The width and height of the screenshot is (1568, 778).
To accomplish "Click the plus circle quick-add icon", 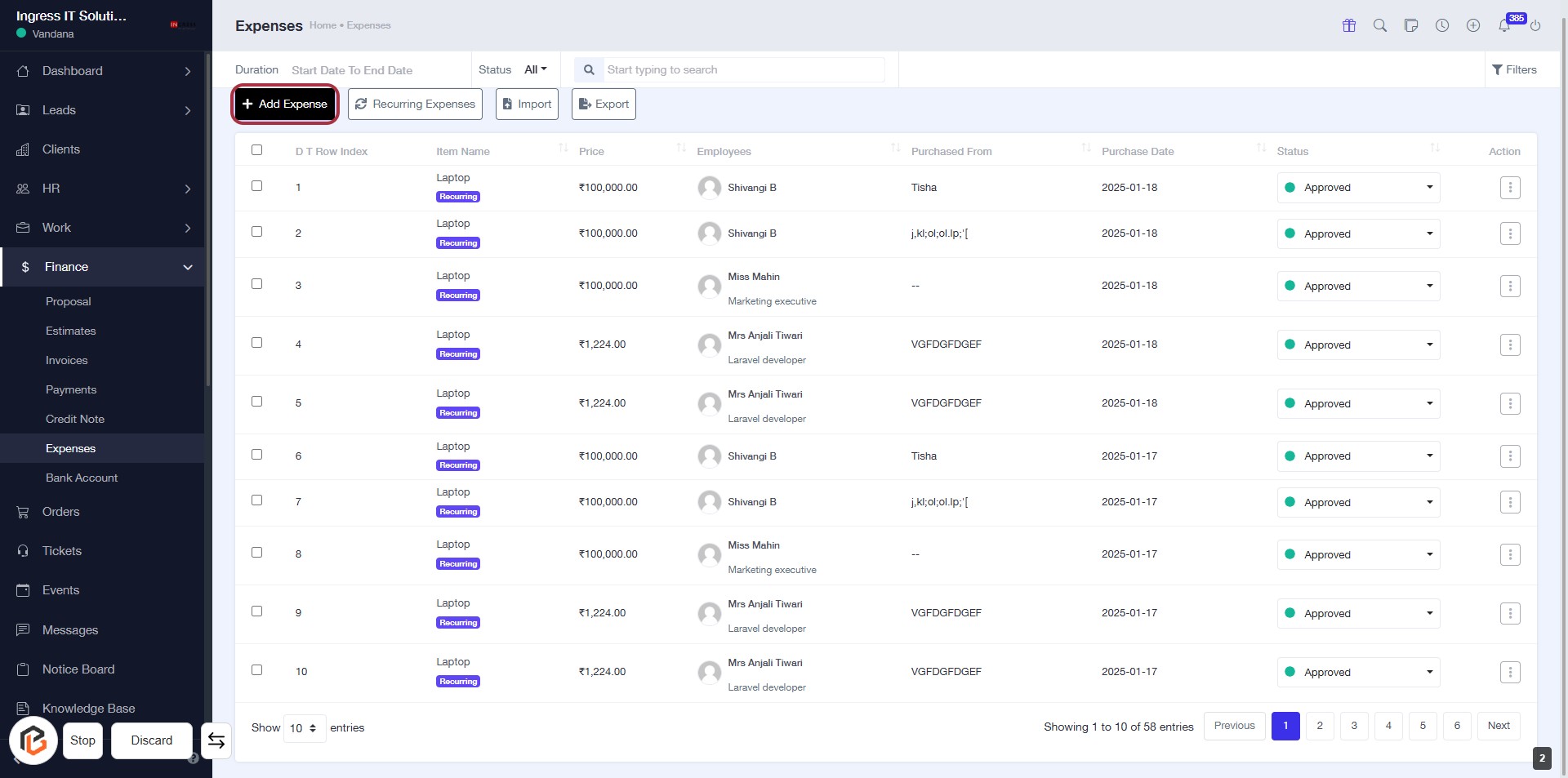I will pyautogui.click(x=1473, y=25).
